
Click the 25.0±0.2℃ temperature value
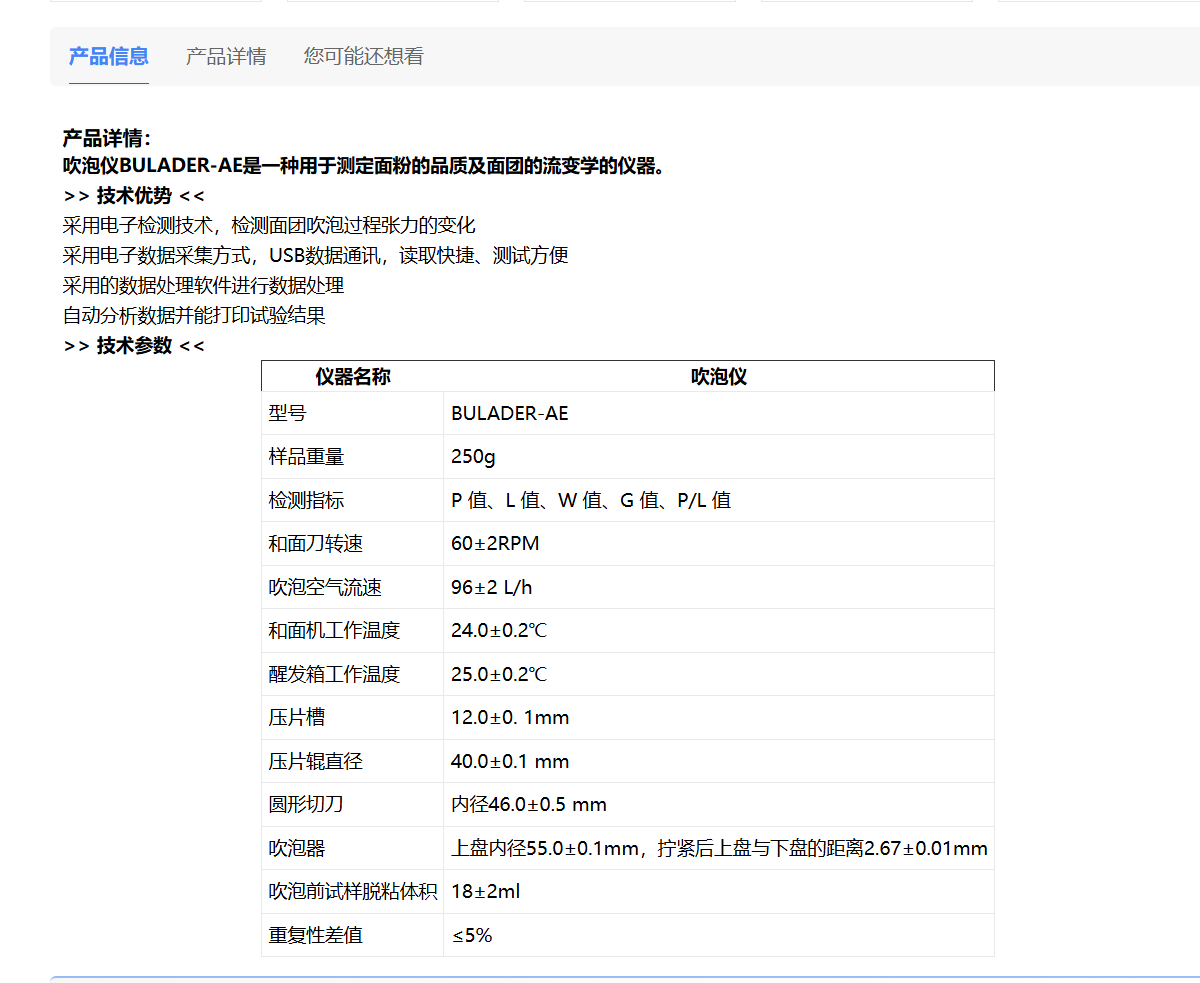[x=499, y=674]
